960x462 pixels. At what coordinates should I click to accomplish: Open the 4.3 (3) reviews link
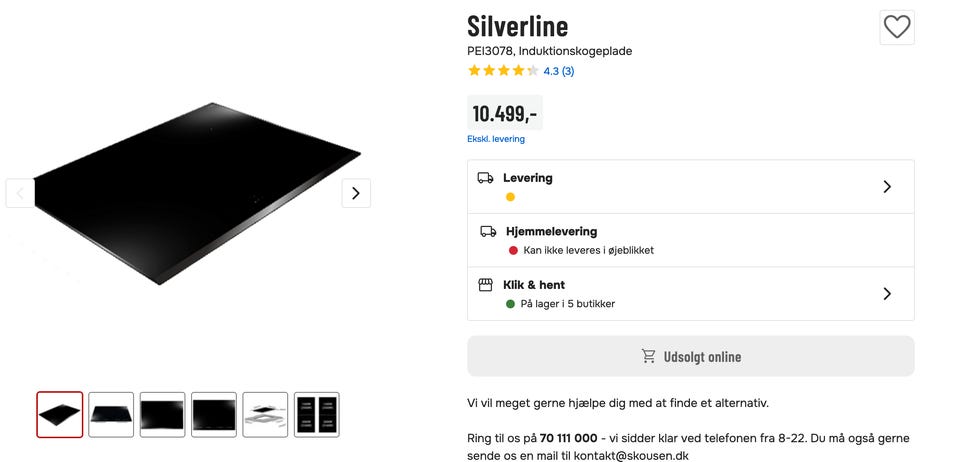tap(559, 71)
